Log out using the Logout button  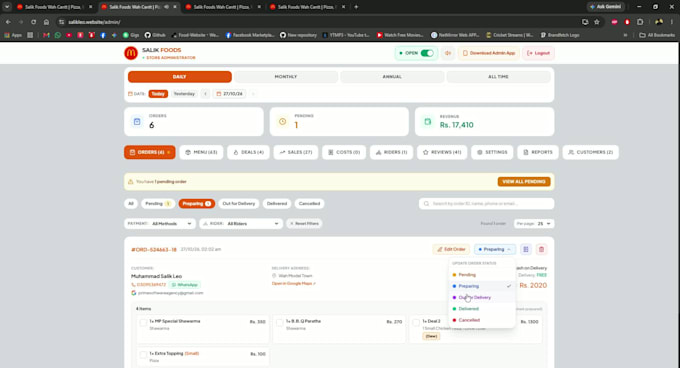(538, 53)
